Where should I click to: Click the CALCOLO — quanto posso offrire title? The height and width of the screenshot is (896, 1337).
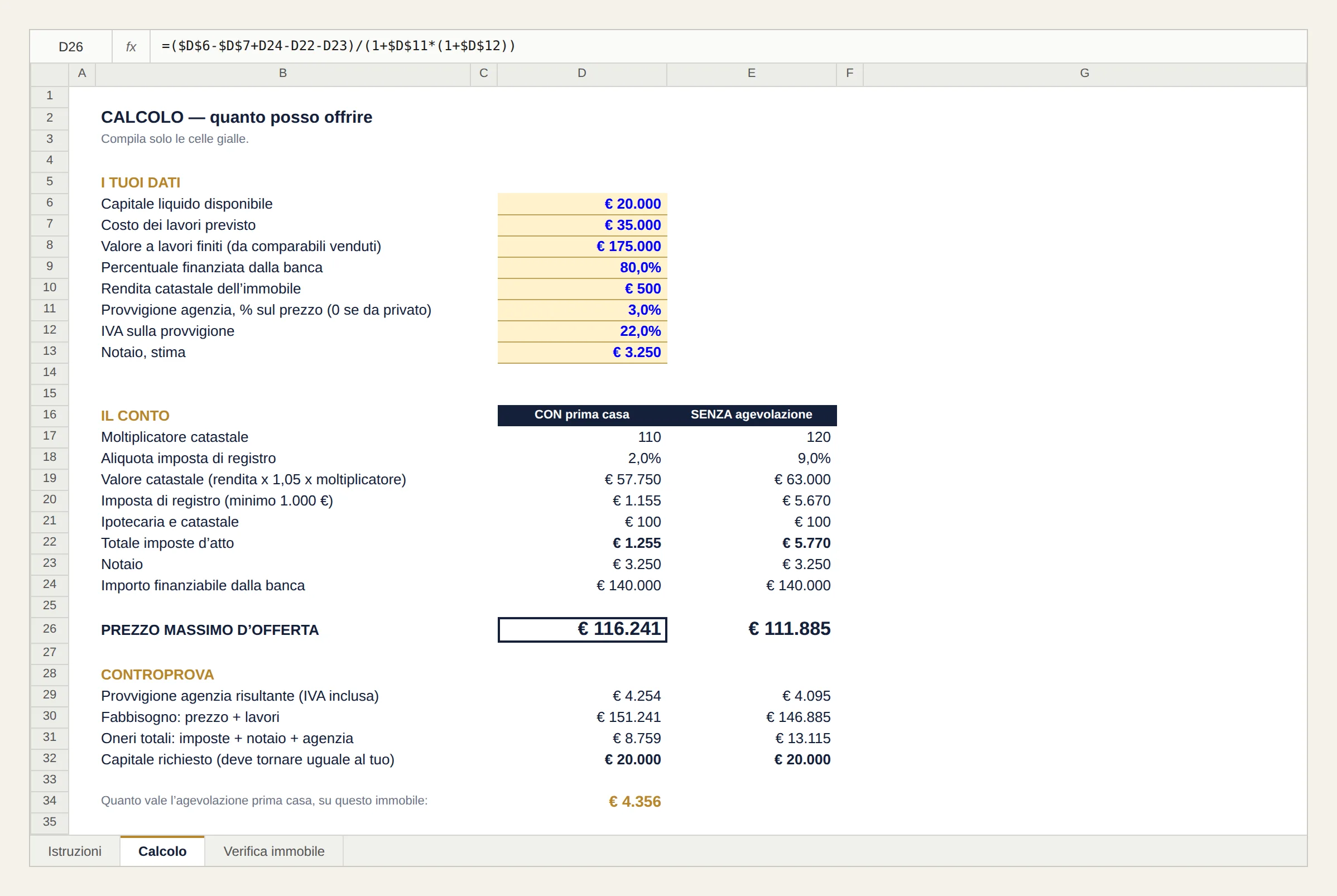(x=237, y=117)
